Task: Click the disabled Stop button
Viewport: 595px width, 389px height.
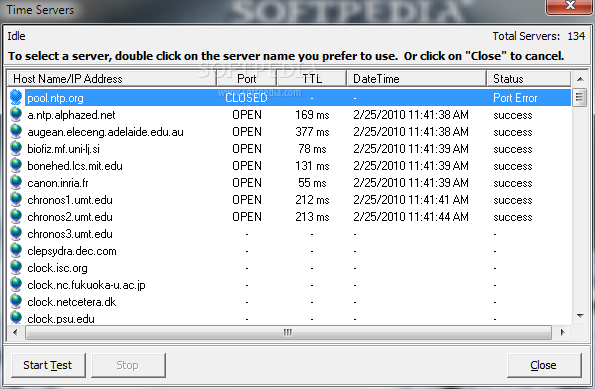Action: (x=128, y=365)
